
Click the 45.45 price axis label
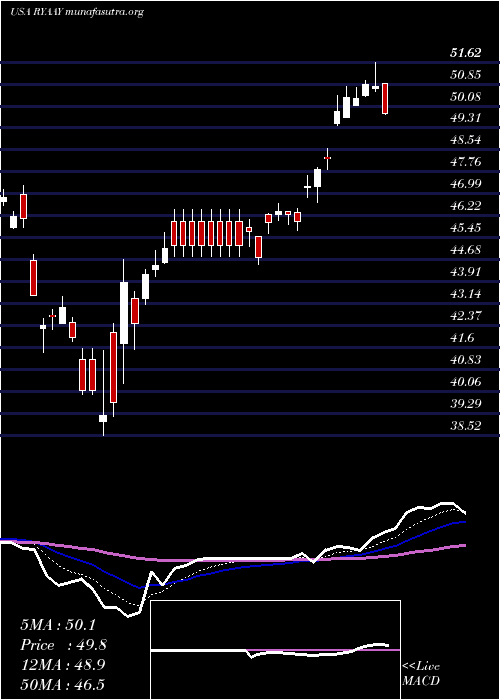(466, 228)
